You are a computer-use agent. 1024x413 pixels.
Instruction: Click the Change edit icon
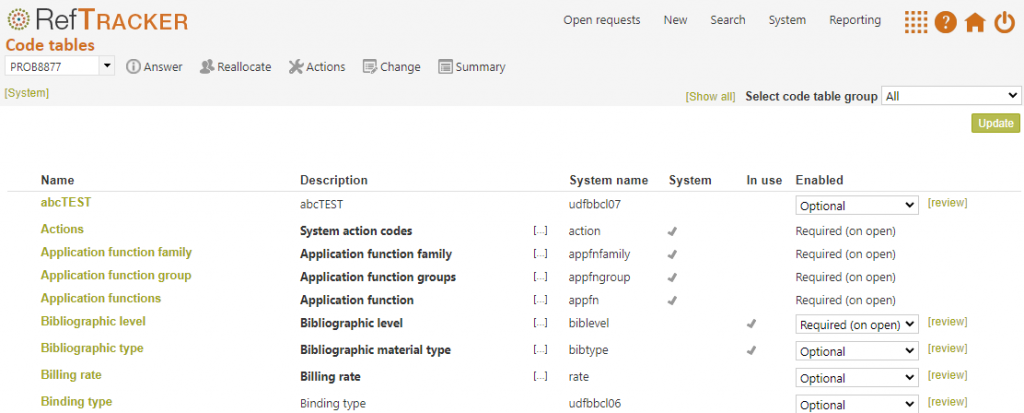[370, 67]
